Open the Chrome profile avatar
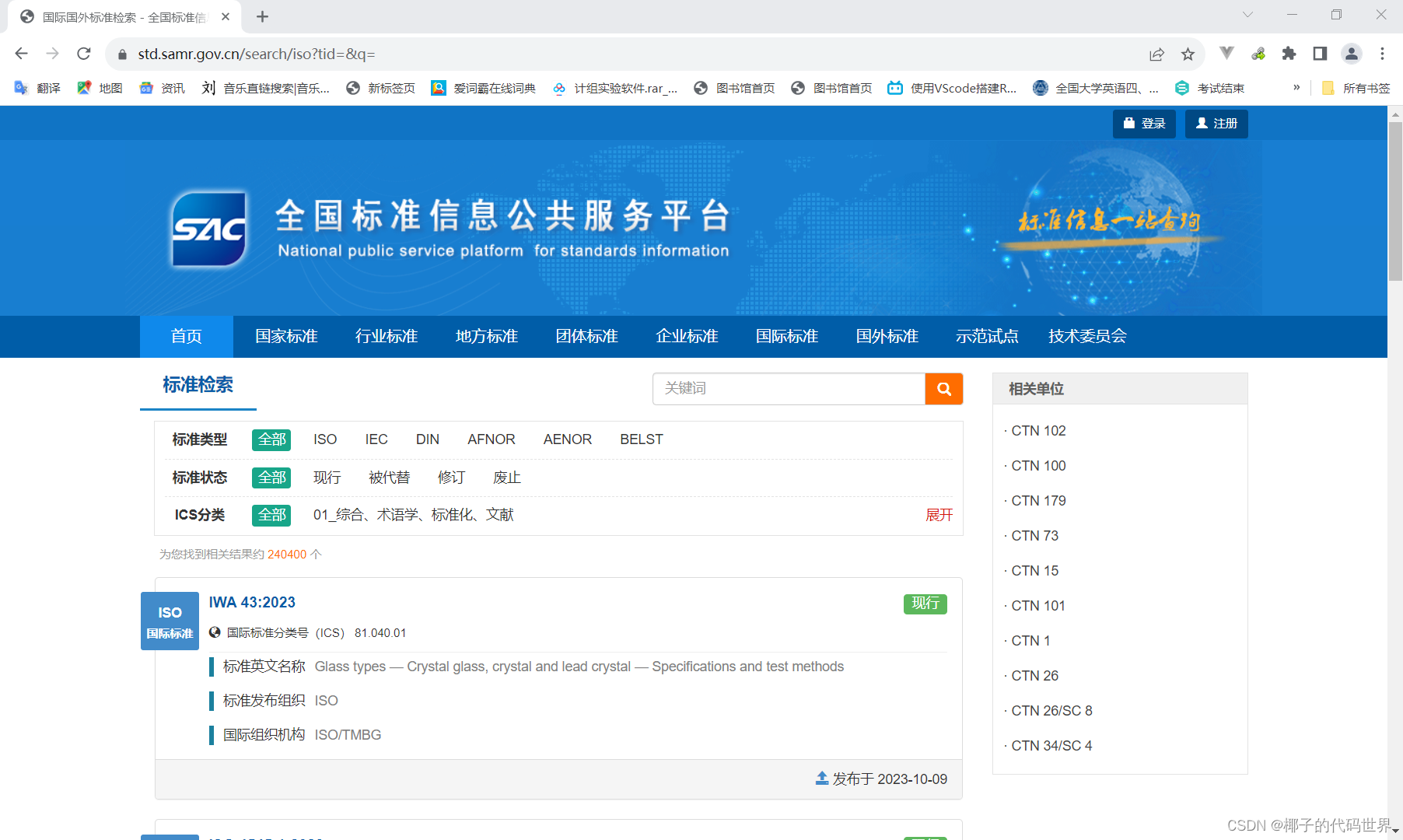Screen dimensions: 1403x840 1352,54
